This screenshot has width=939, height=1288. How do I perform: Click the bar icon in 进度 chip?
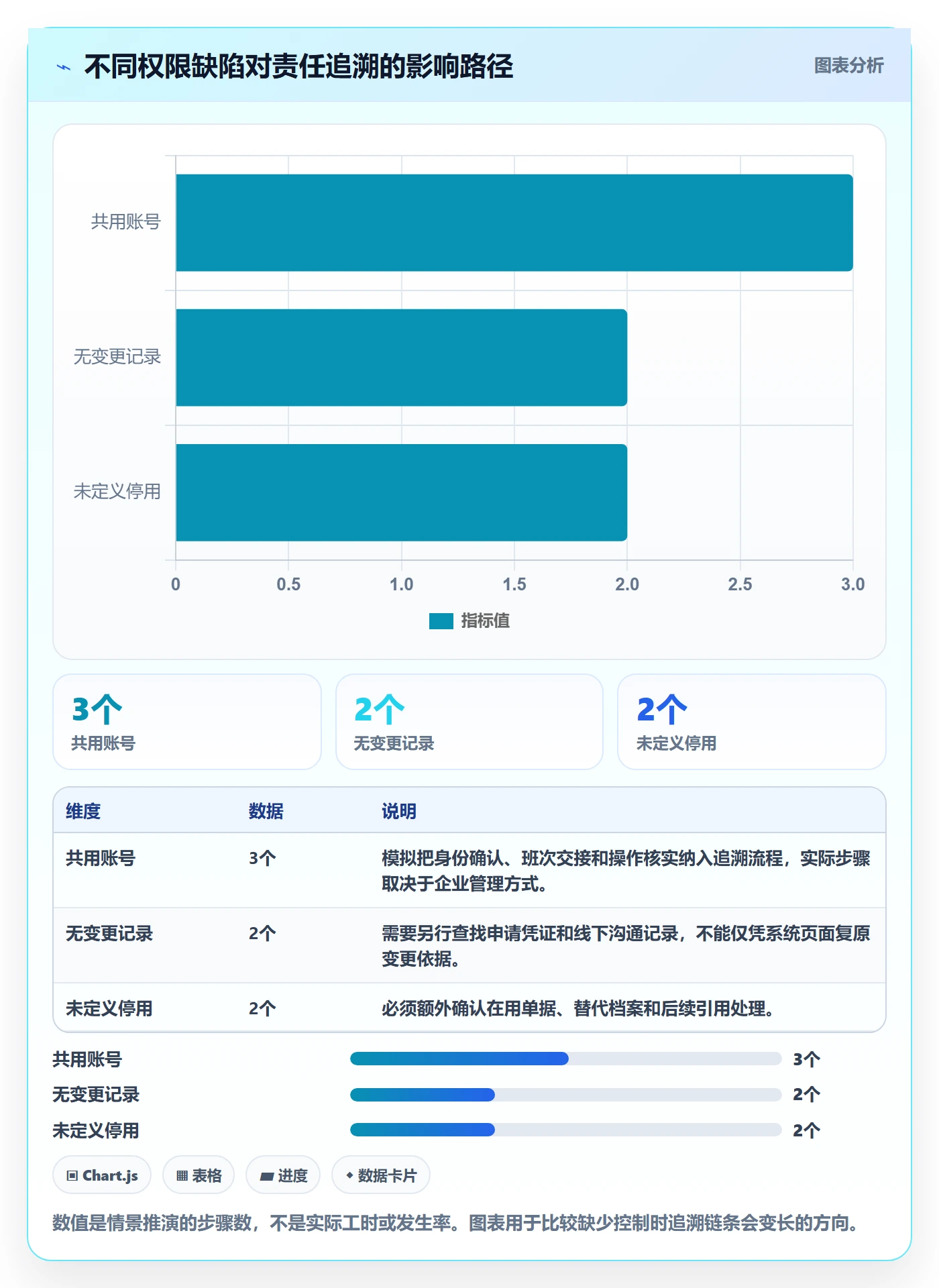(266, 1176)
